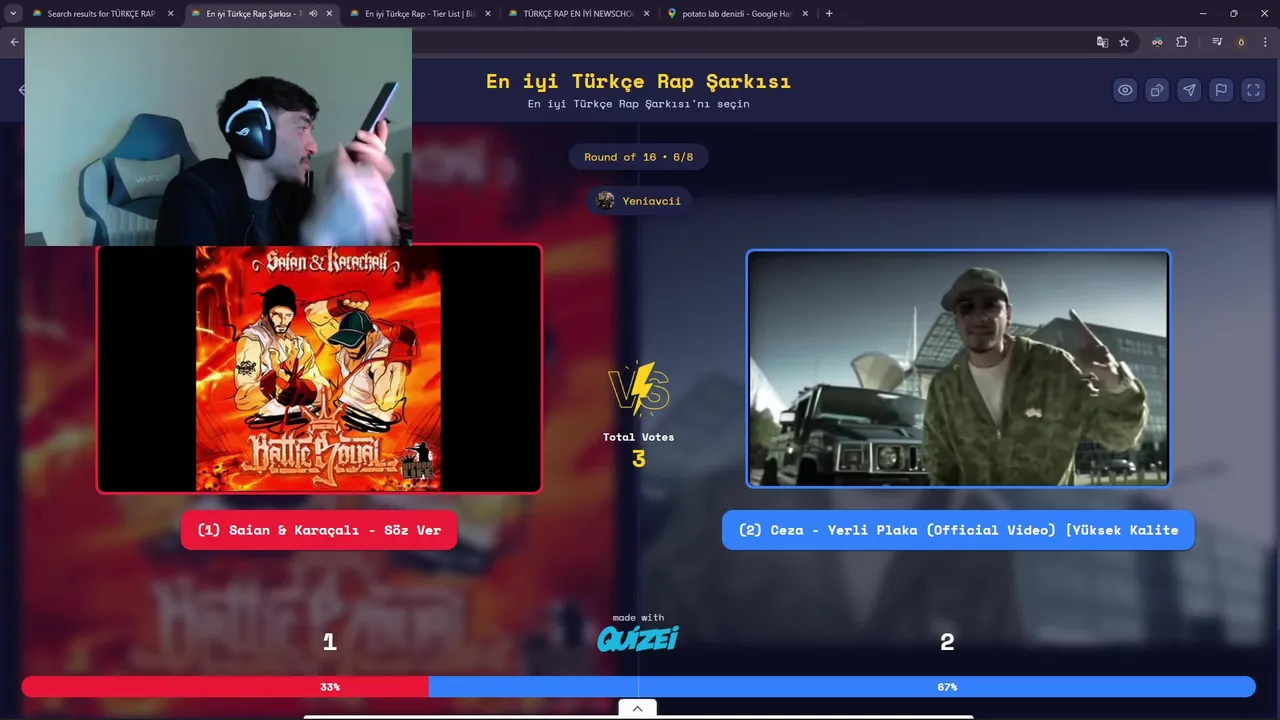Screen dimensions: 1280x720
Task: Vote for Ceza - Yerli Plaka button
Action: tap(958, 530)
